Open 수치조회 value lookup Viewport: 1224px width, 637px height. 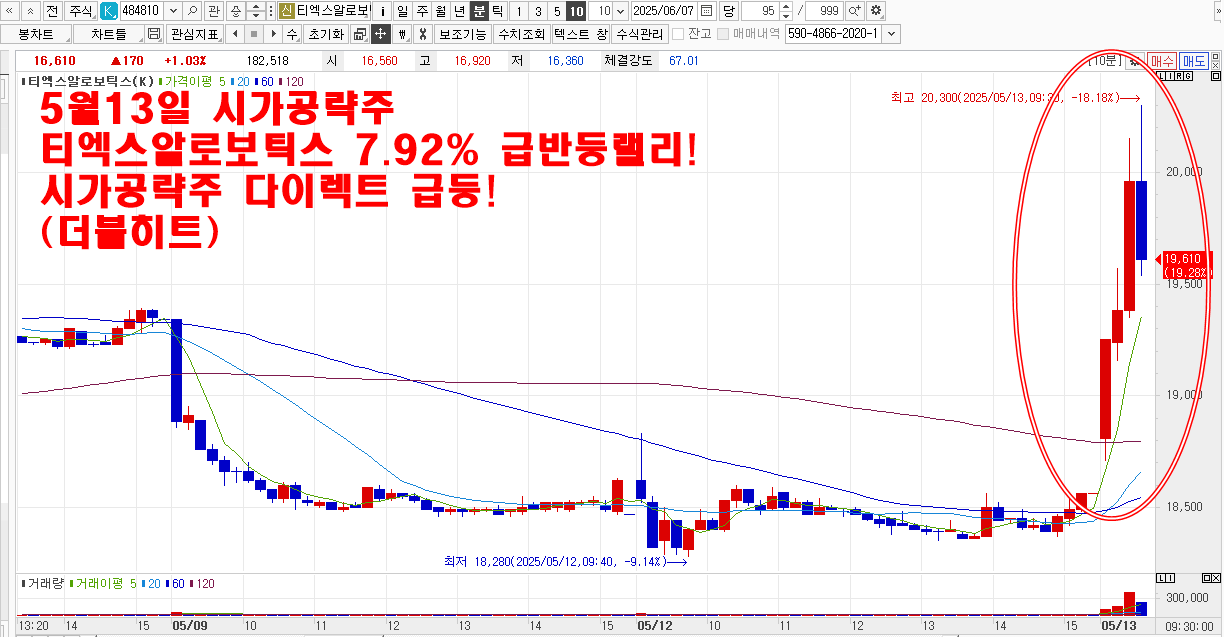[x=521, y=34]
